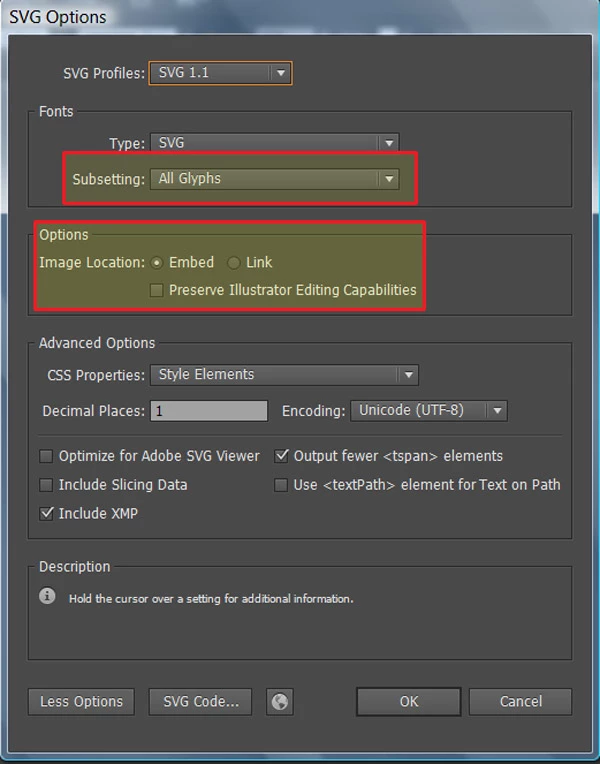600x764 pixels.
Task: Open the font Type dropdown
Action: (274, 143)
